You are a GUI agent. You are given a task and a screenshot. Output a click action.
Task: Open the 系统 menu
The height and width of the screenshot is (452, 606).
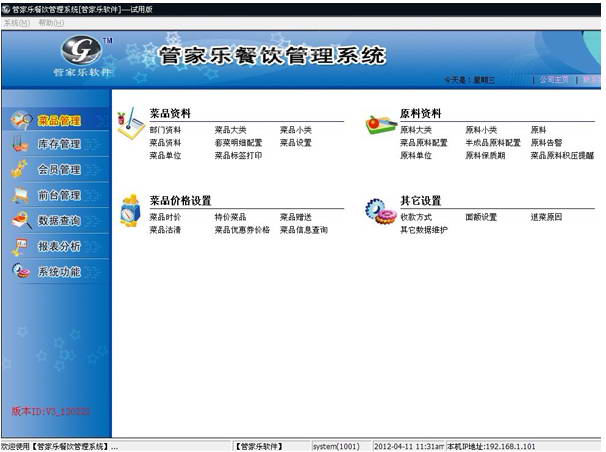coord(17,23)
